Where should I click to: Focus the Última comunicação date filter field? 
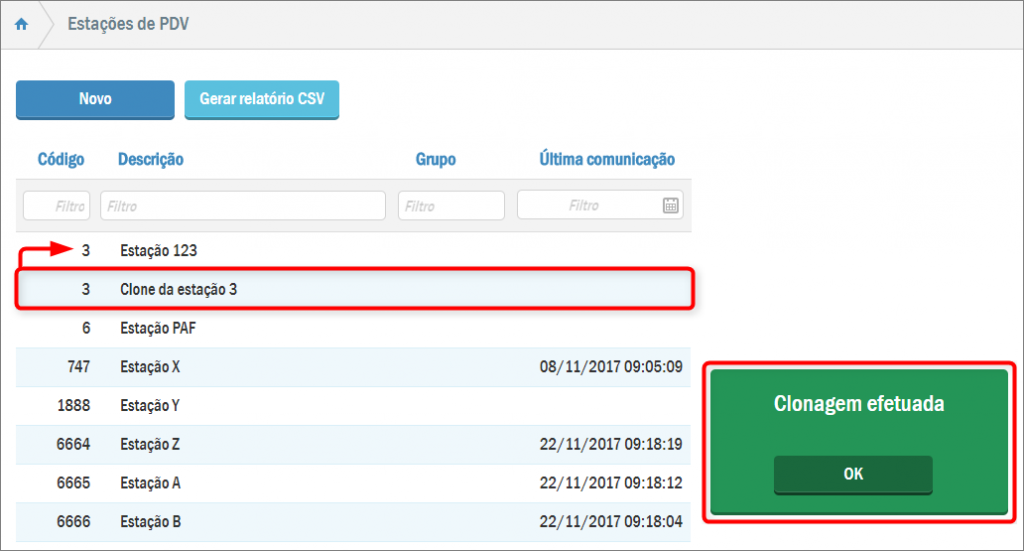588,206
